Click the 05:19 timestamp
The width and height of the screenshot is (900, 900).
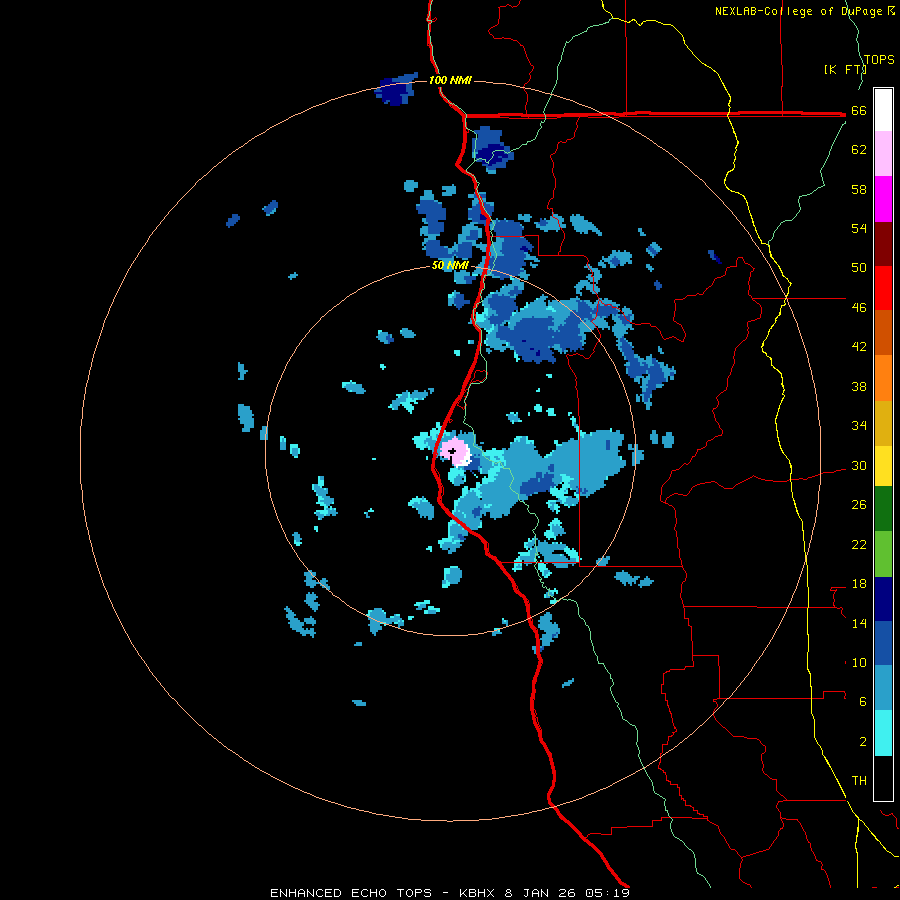coord(607,893)
